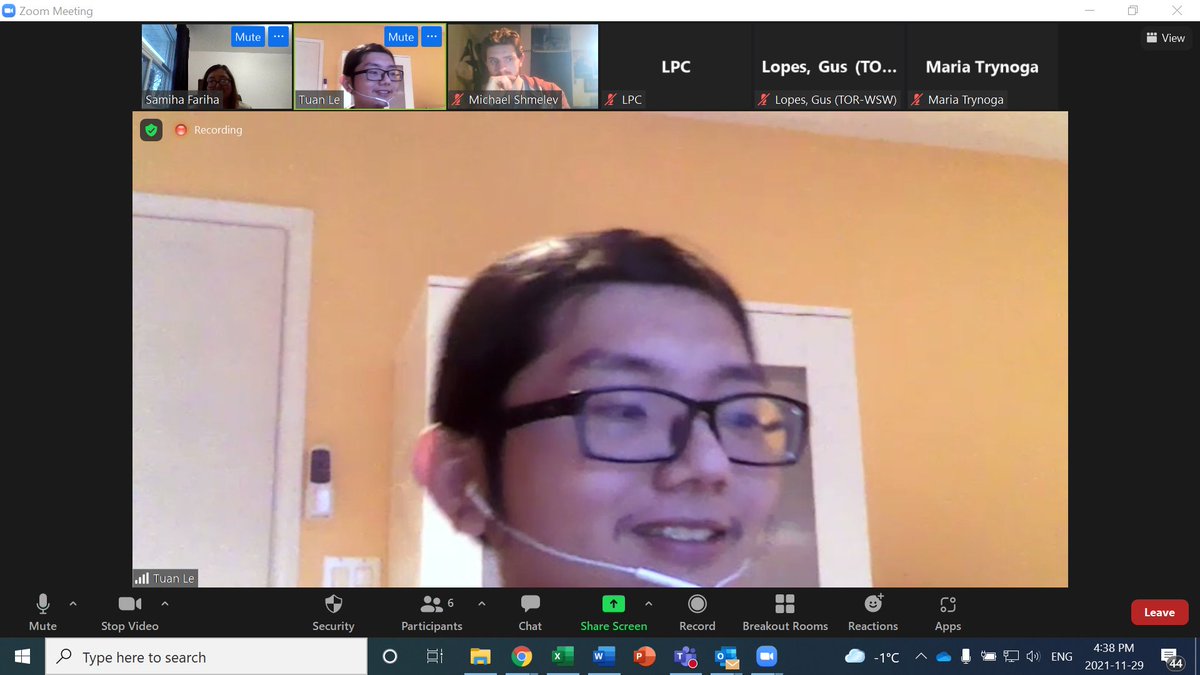Select Michael Shmelev's video thumbnail
The image size is (1200, 675).
(x=523, y=67)
